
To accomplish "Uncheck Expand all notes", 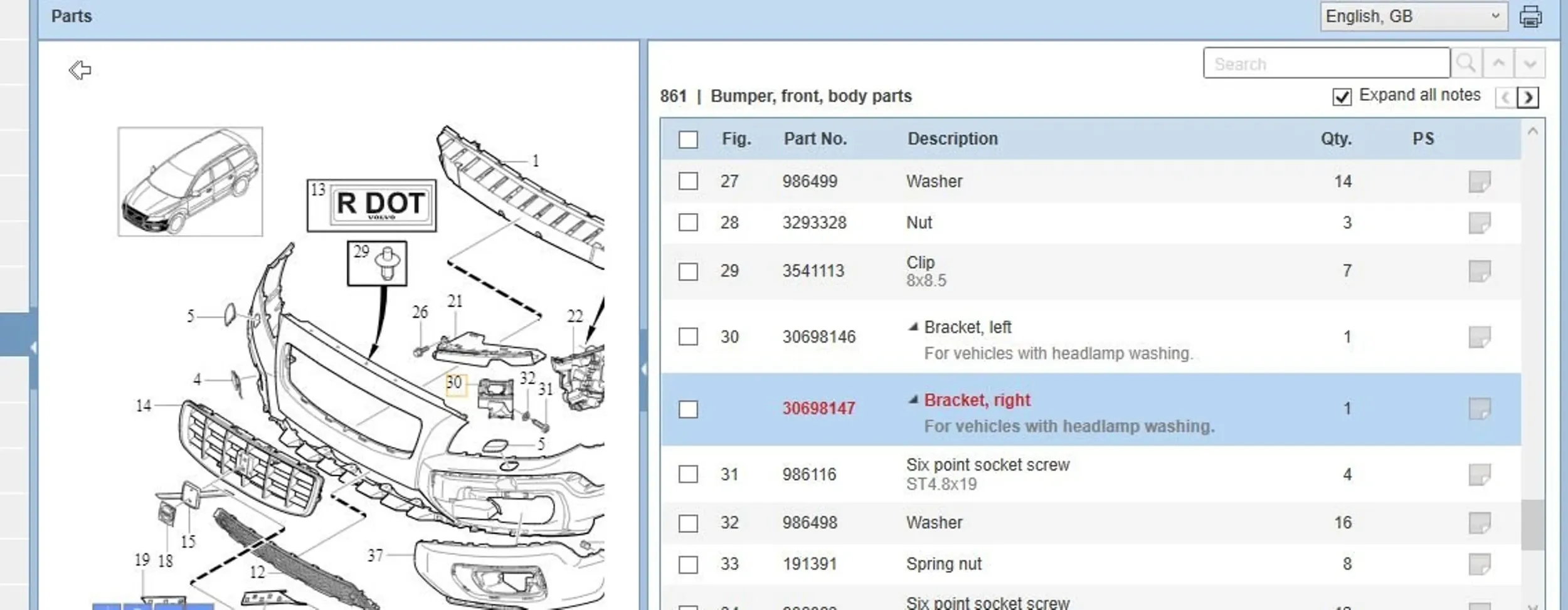I will (x=1342, y=97).
